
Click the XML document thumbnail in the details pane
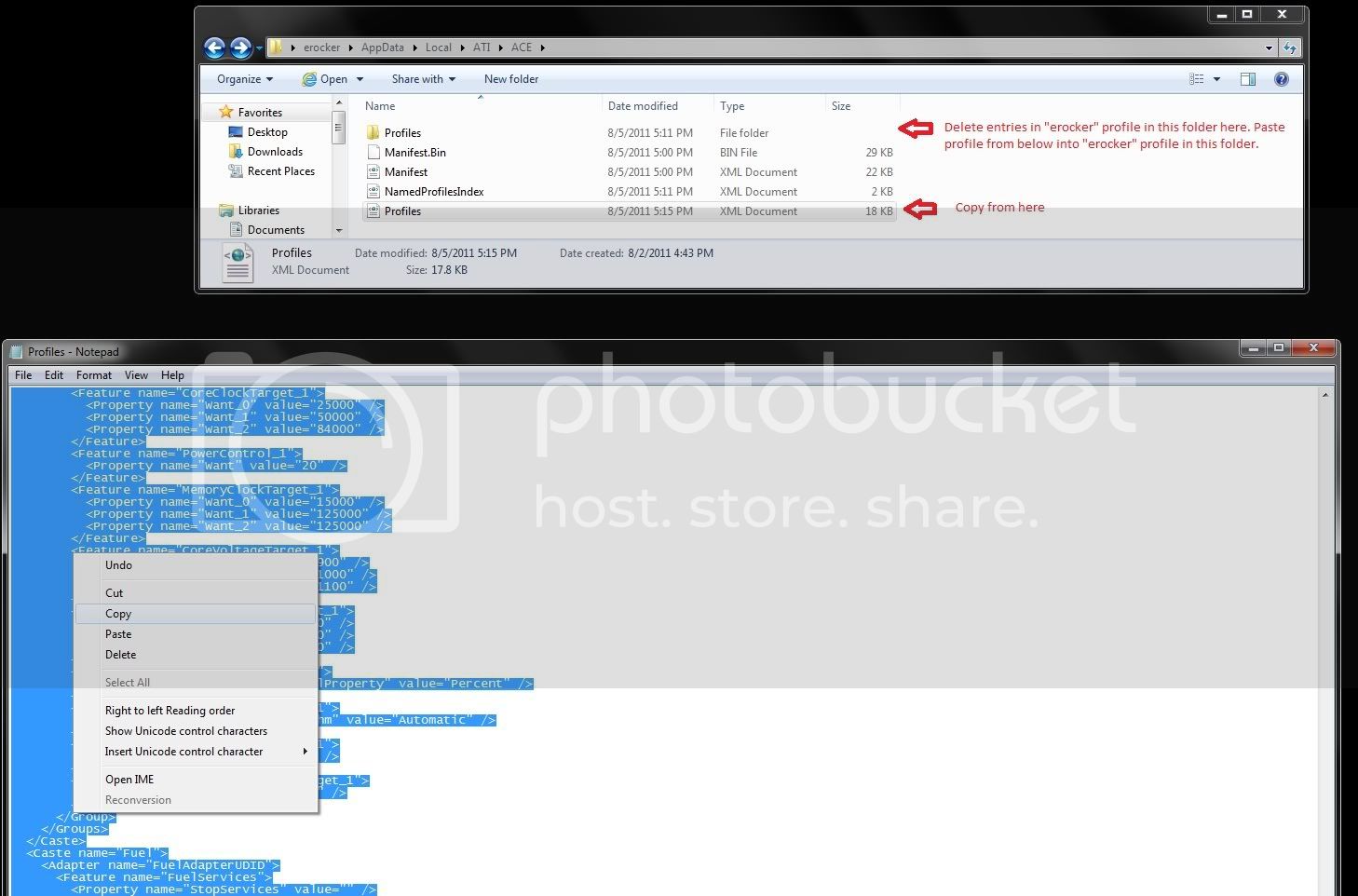238,262
